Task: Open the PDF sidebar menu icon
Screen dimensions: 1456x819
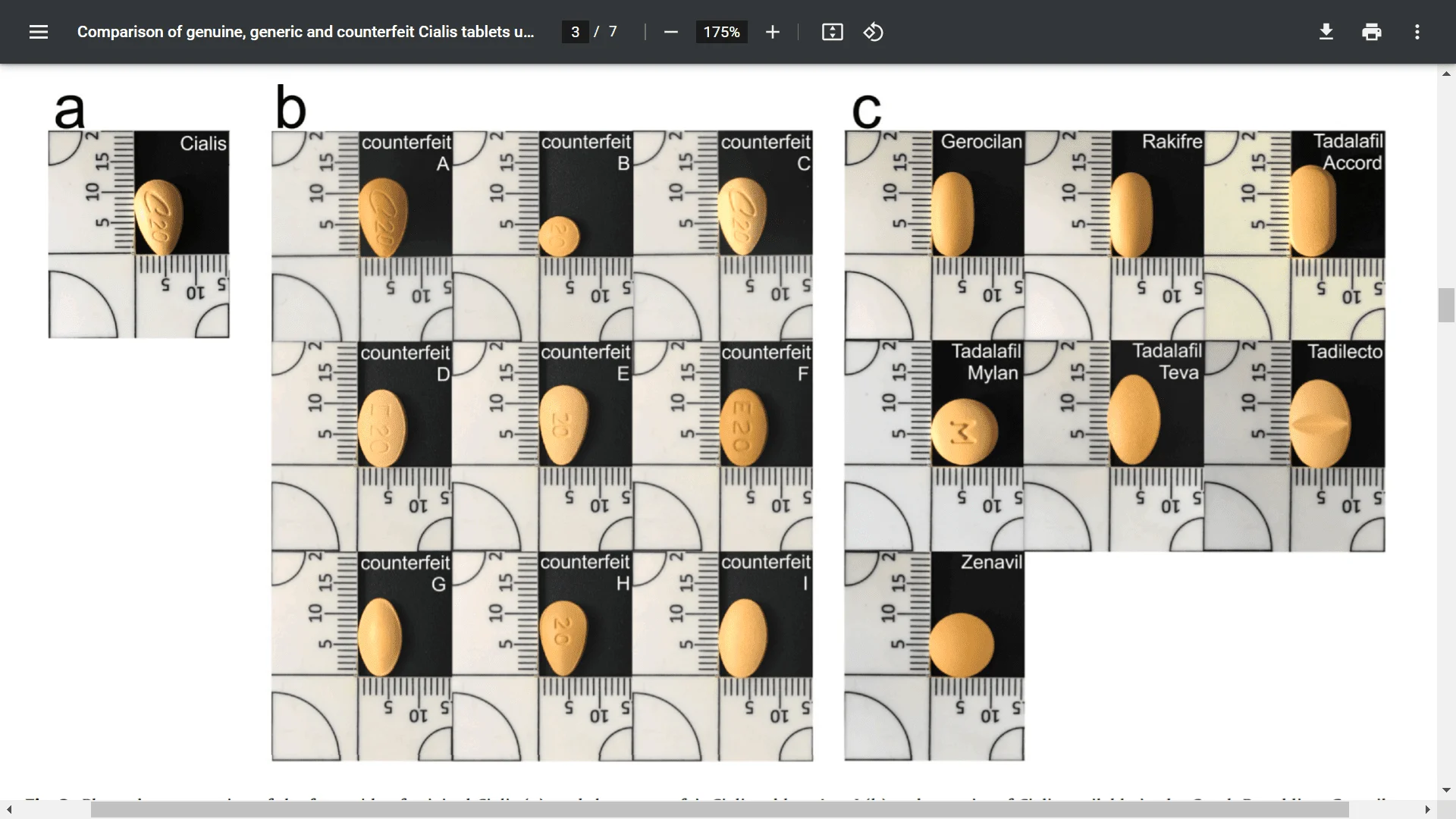Action: tap(39, 32)
